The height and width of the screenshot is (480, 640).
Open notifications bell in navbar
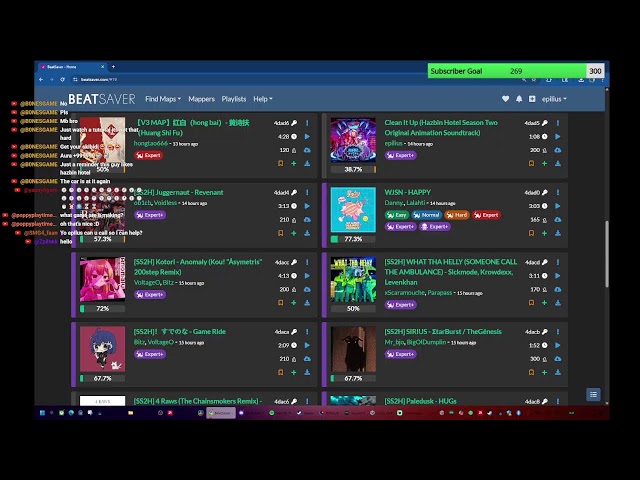(x=519, y=99)
